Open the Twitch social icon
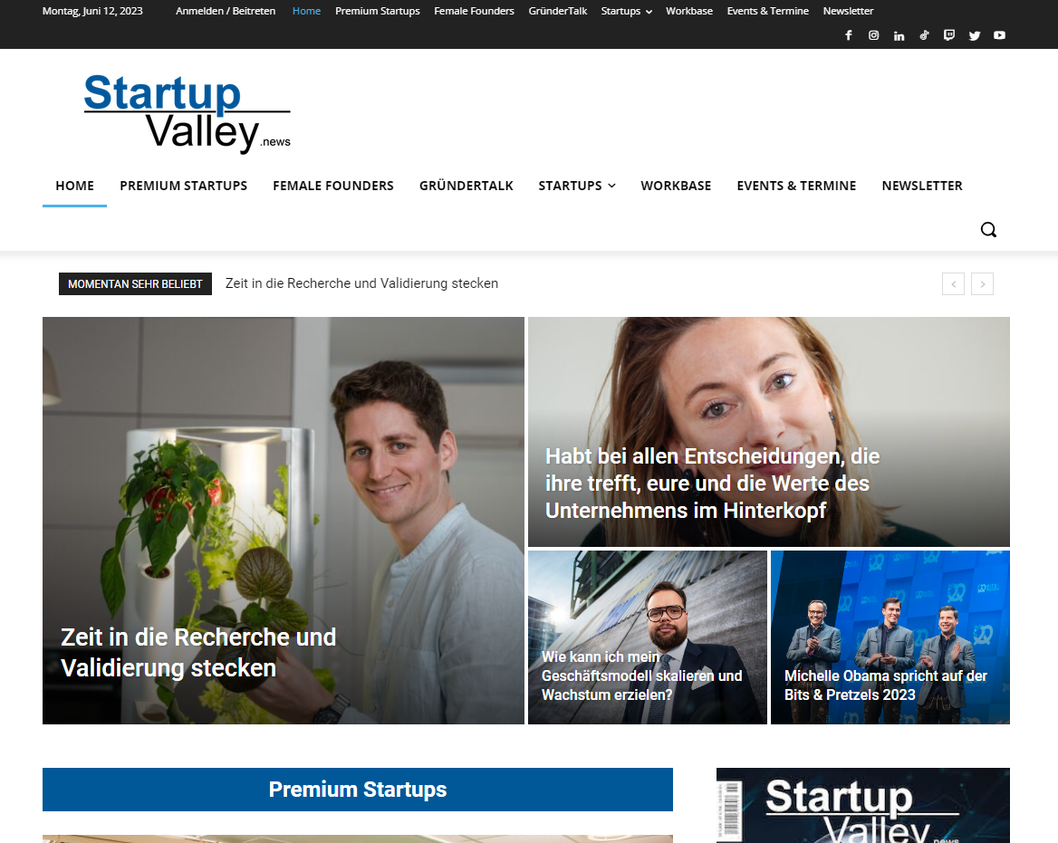This screenshot has width=1058, height=843. coord(949,35)
